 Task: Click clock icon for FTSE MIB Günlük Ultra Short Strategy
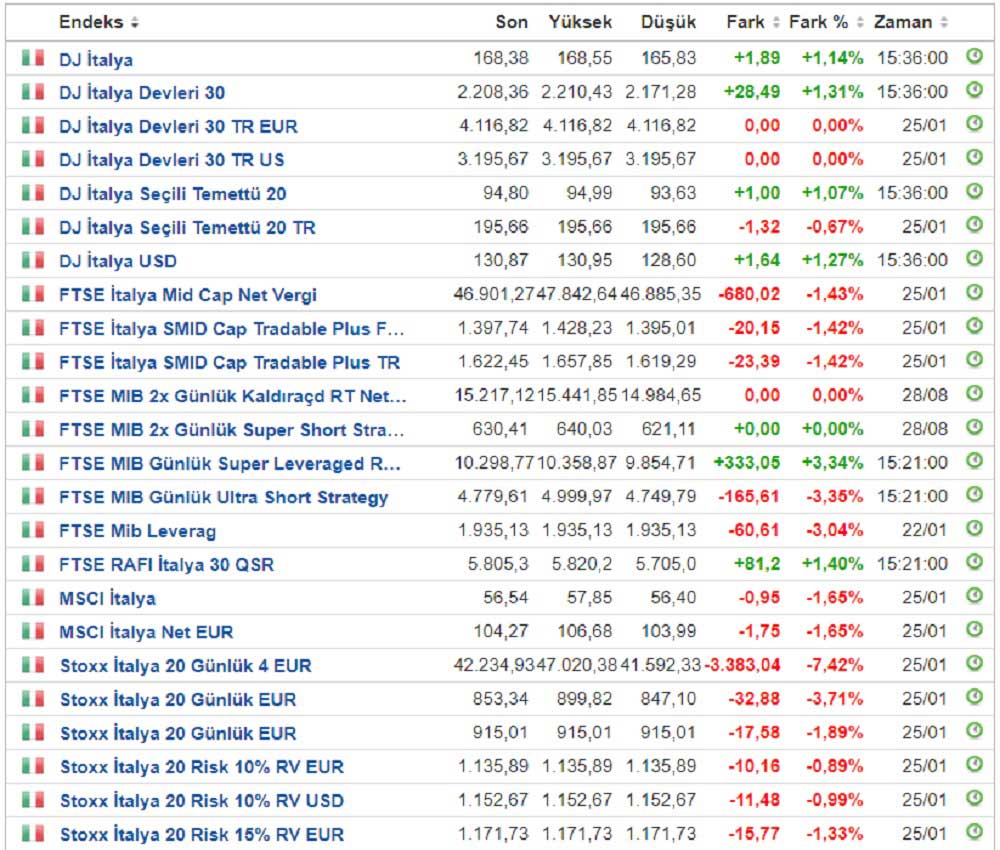coord(974,494)
